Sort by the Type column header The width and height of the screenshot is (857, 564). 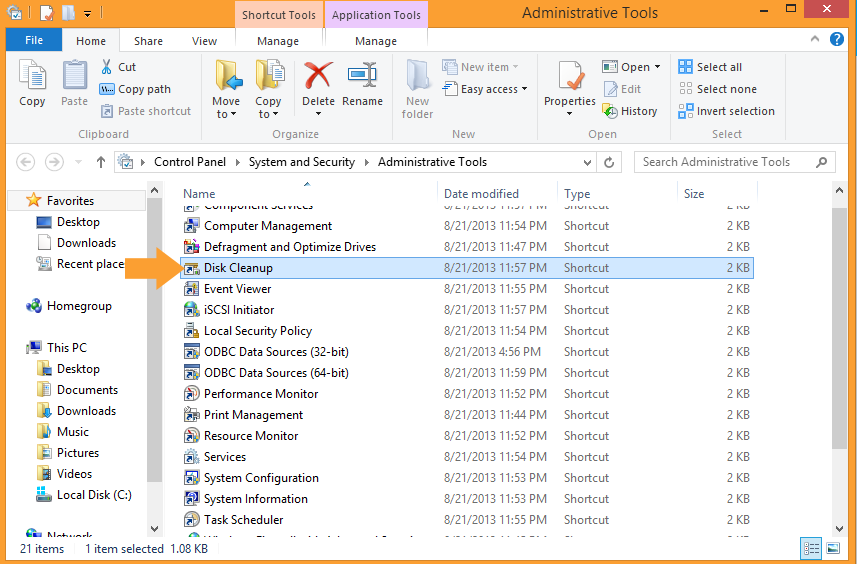click(x=617, y=193)
